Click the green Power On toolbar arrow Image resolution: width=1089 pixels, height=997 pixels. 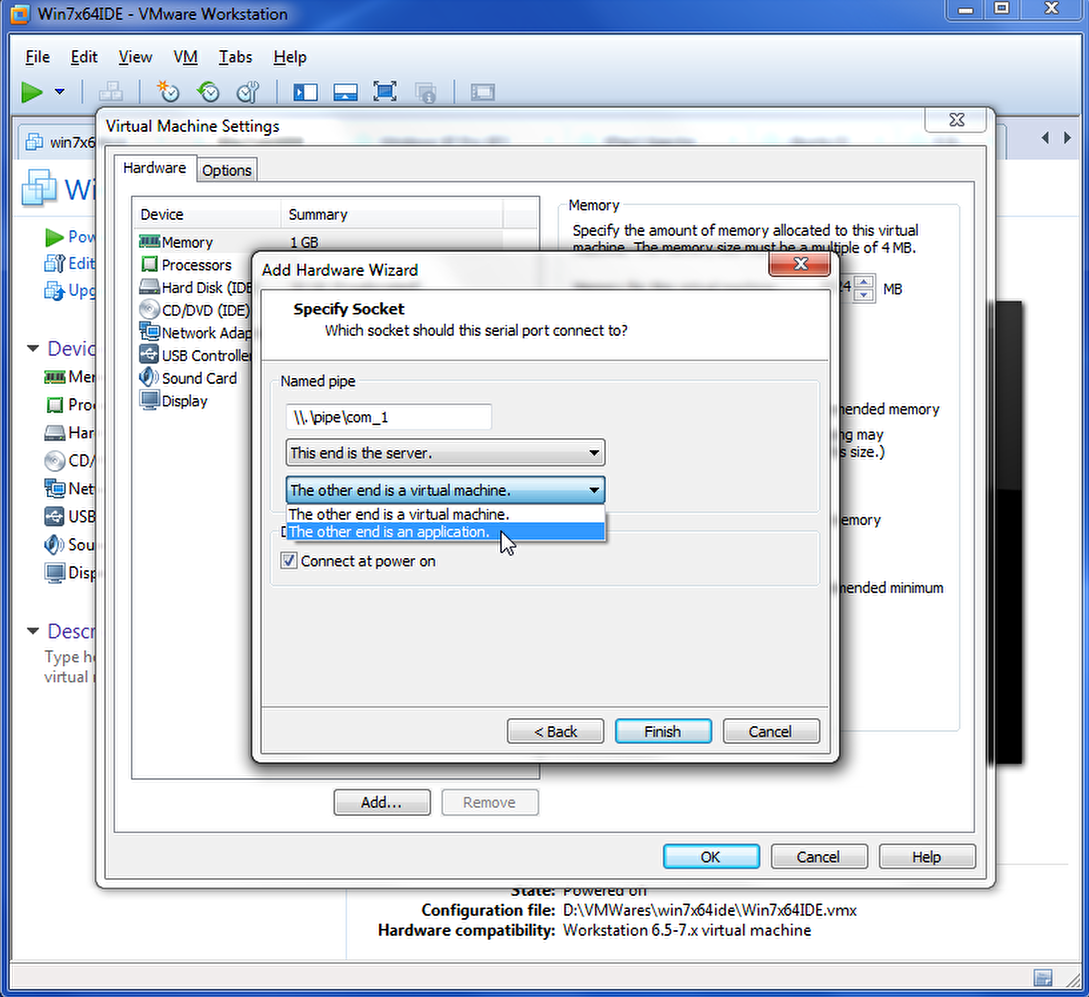[32, 92]
